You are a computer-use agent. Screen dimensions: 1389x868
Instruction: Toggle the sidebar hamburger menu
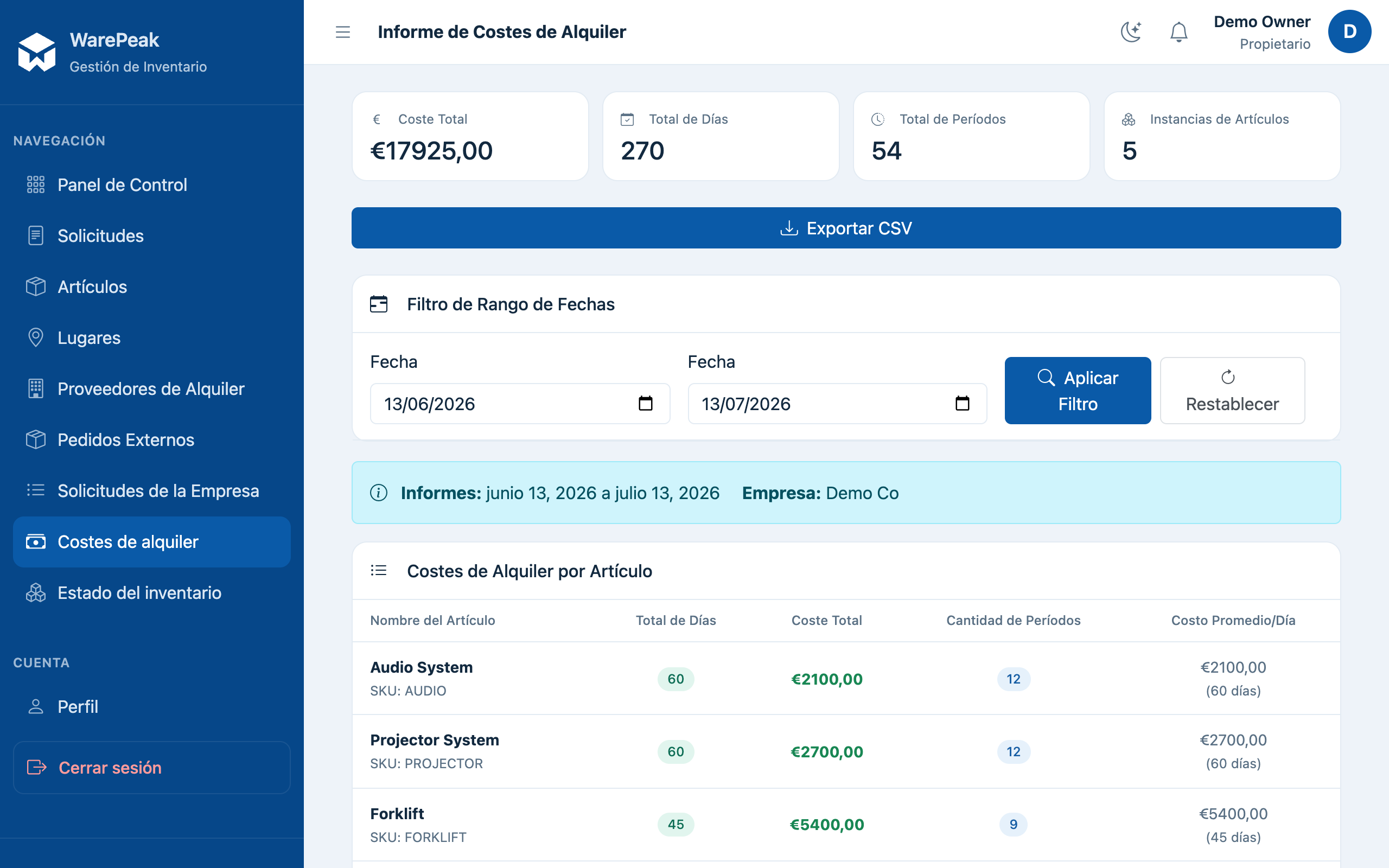click(x=343, y=32)
